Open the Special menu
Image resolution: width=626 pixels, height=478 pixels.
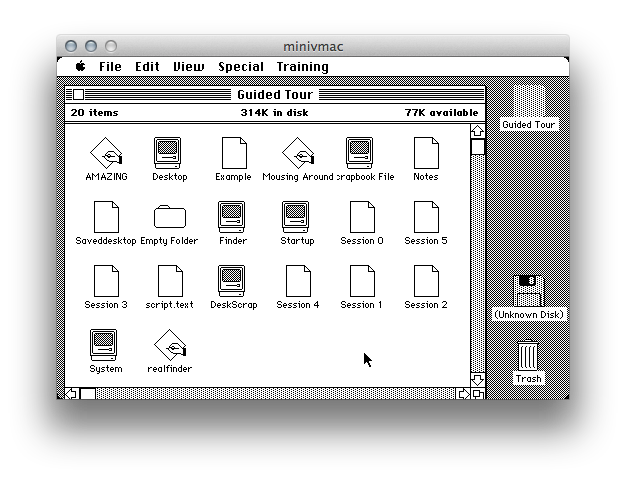[241, 67]
